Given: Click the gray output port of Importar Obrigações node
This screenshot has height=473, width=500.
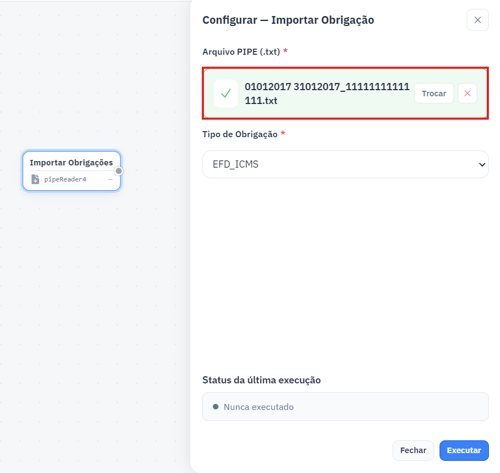Looking at the screenshot, I should [118, 171].
